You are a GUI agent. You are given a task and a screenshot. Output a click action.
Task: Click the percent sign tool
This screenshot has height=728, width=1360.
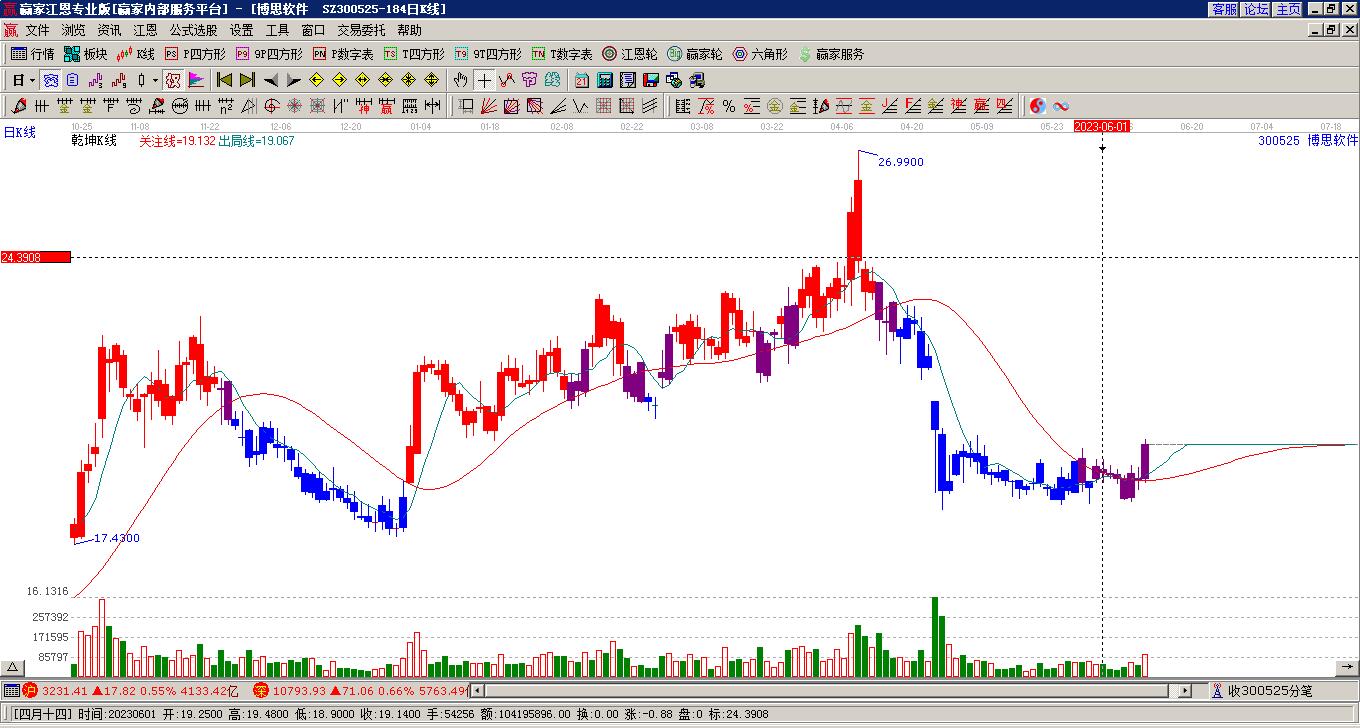729,106
